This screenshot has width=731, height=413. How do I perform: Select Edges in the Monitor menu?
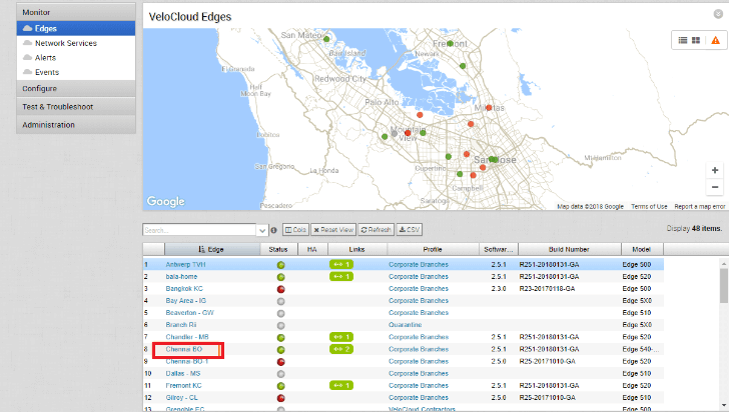pos(76,28)
